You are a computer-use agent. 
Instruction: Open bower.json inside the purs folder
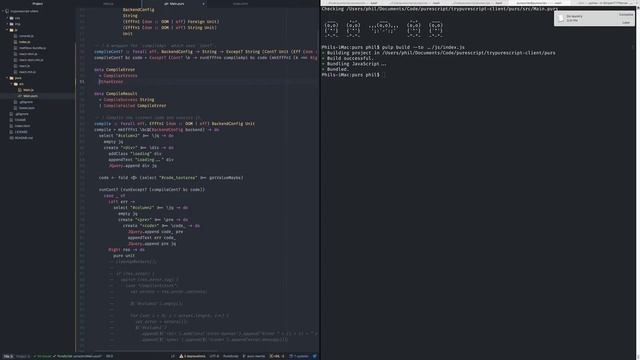click(x=27, y=108)
